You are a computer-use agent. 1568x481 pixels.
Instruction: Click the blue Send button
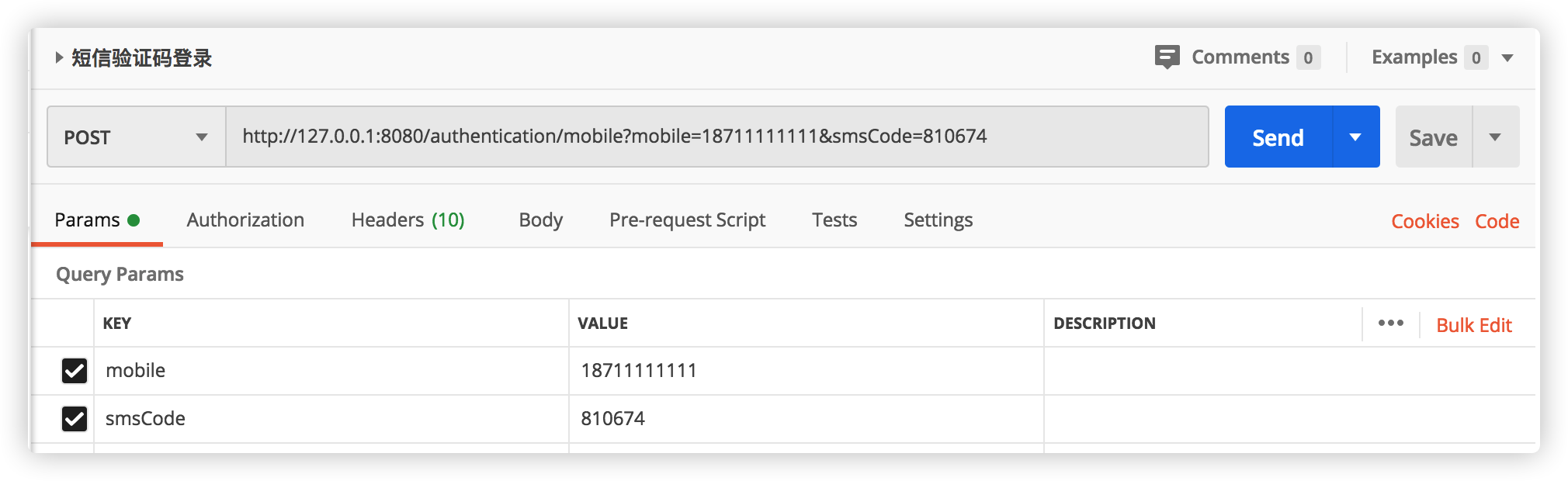(1278, 137)
